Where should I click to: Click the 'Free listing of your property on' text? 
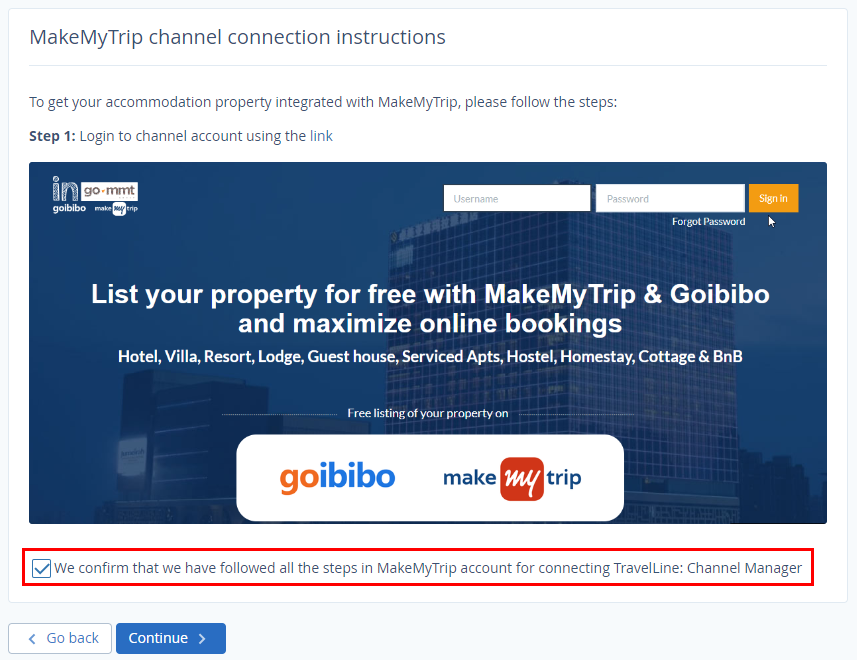coord(428,413)
